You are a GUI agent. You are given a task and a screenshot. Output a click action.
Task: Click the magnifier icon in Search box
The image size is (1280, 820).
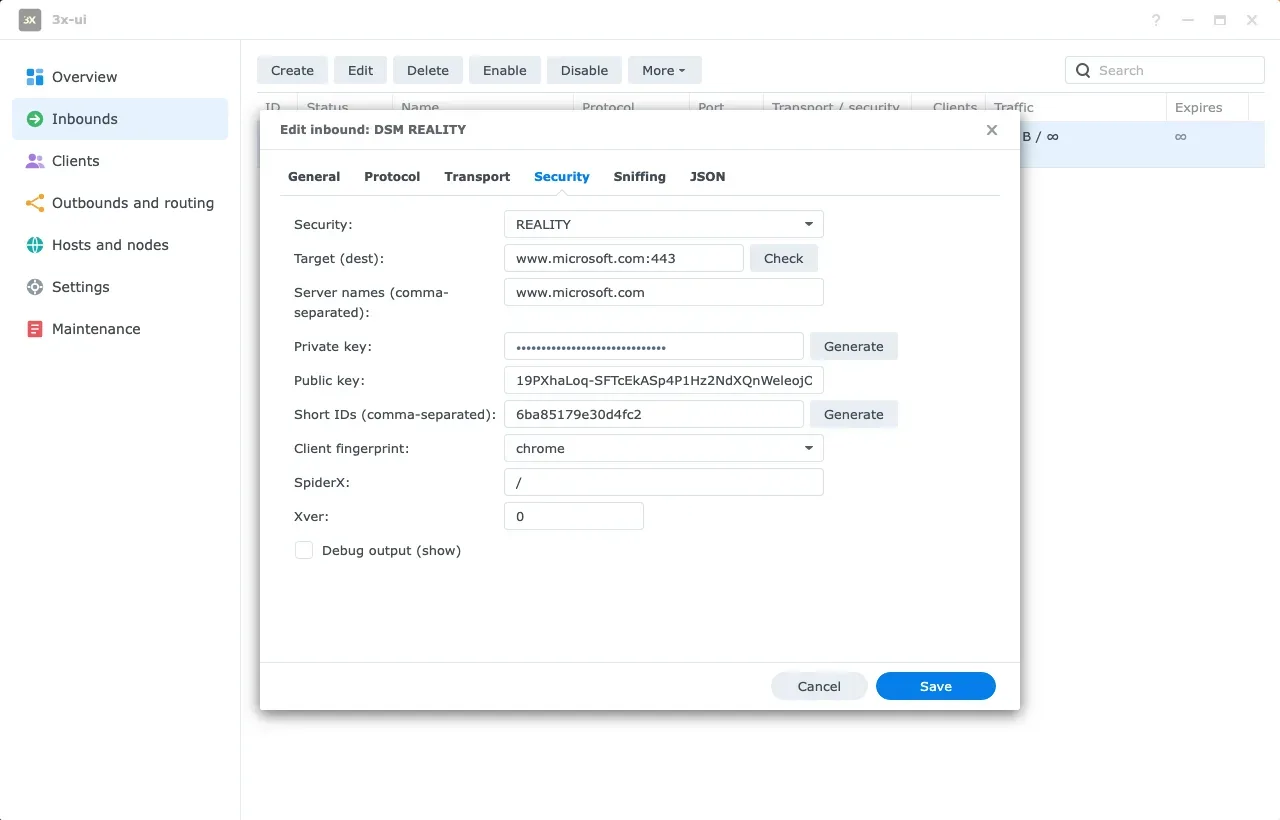(1083, 70)
